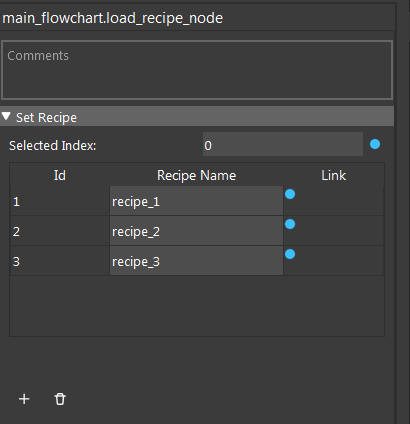Image resolution: width=410 pixels, height=424 pixels.
Task: Collapse the Set Recipe section triangle
Action: (x=6, y=117)
